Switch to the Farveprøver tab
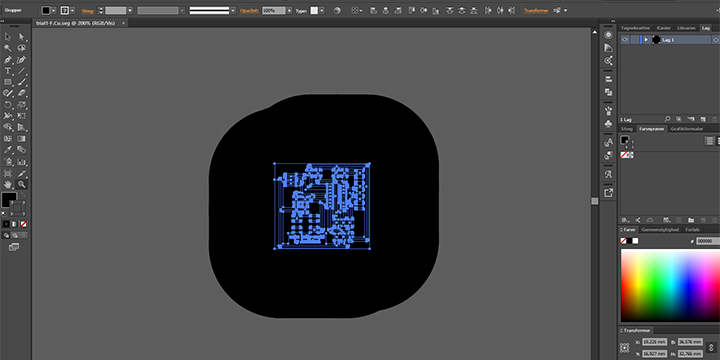This screenshot has height=360, width=720. coord(652,129)
